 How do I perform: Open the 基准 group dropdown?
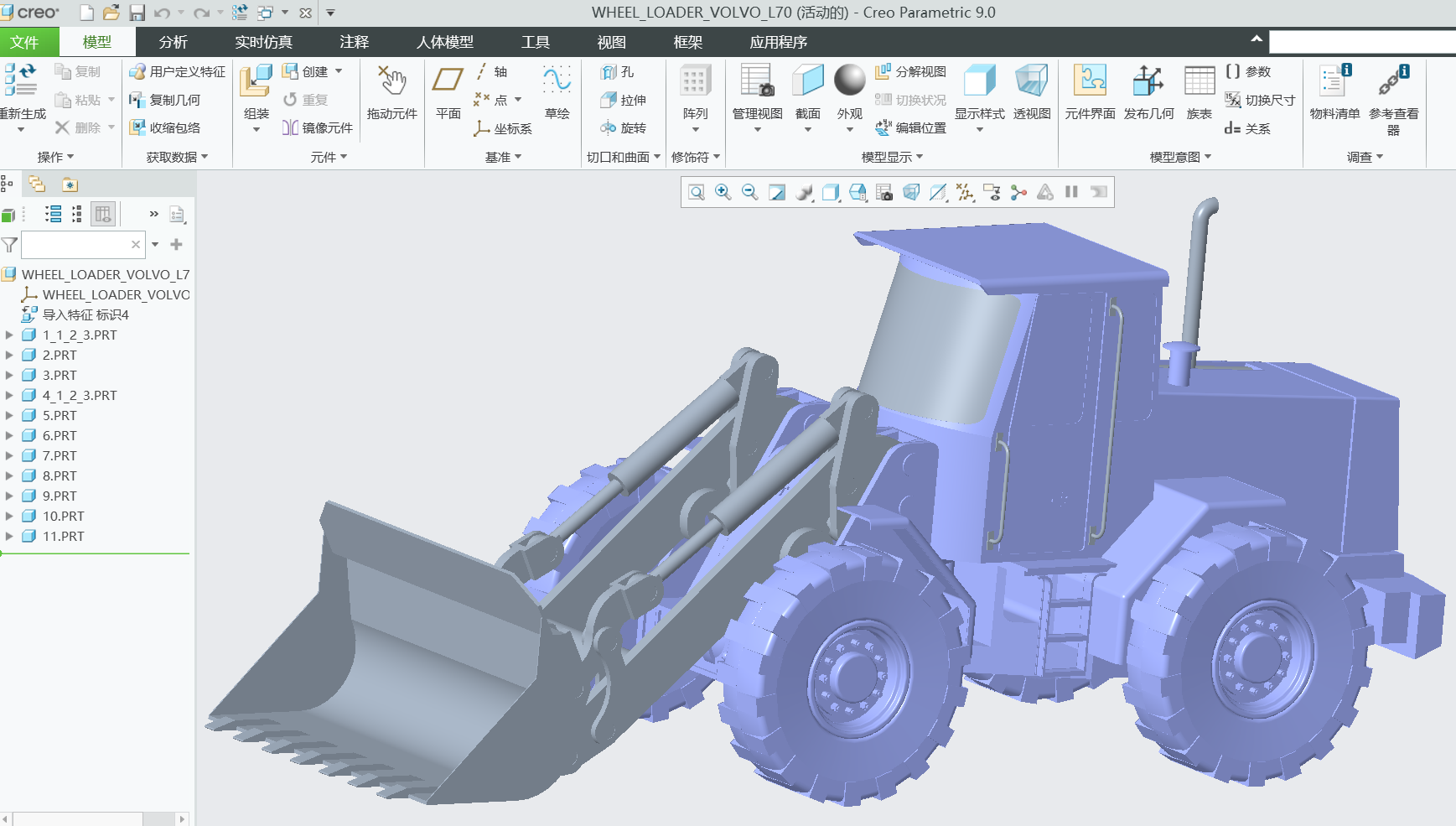click(503, 157)
